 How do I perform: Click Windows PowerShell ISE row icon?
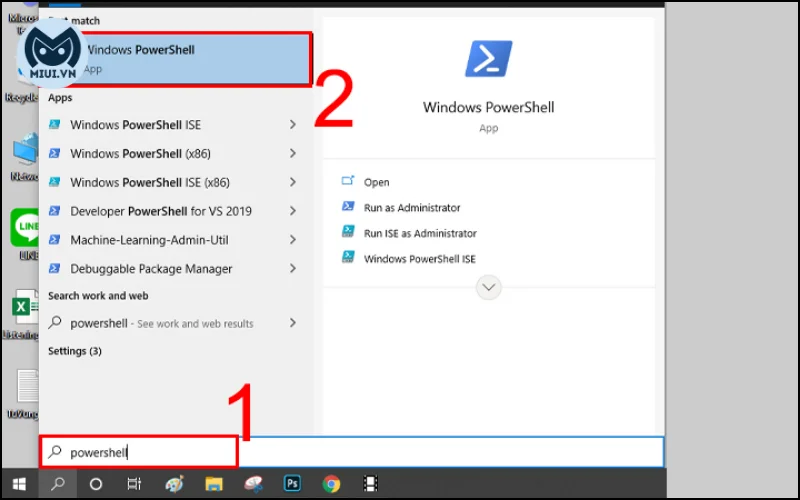click(x=55, y=124)
